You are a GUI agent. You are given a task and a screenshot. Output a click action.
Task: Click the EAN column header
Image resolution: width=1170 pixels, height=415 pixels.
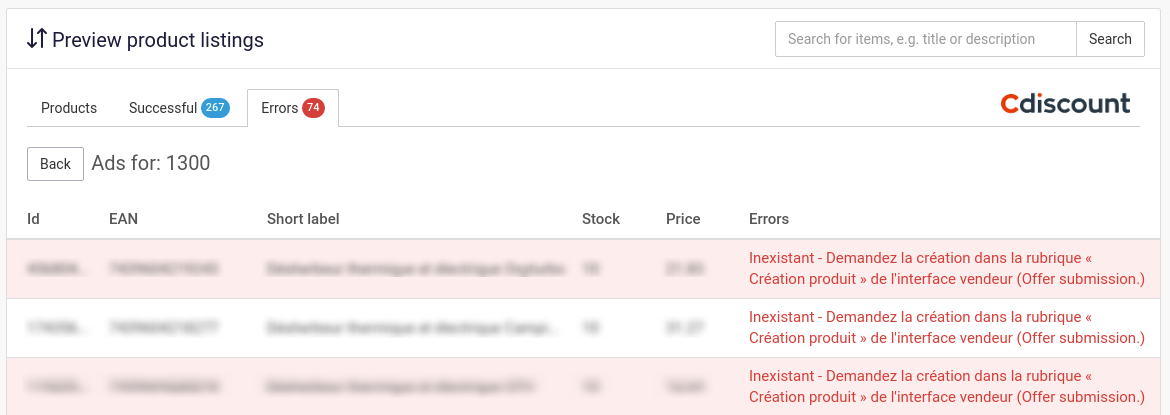pyautogui.click(x=123, y=219)
